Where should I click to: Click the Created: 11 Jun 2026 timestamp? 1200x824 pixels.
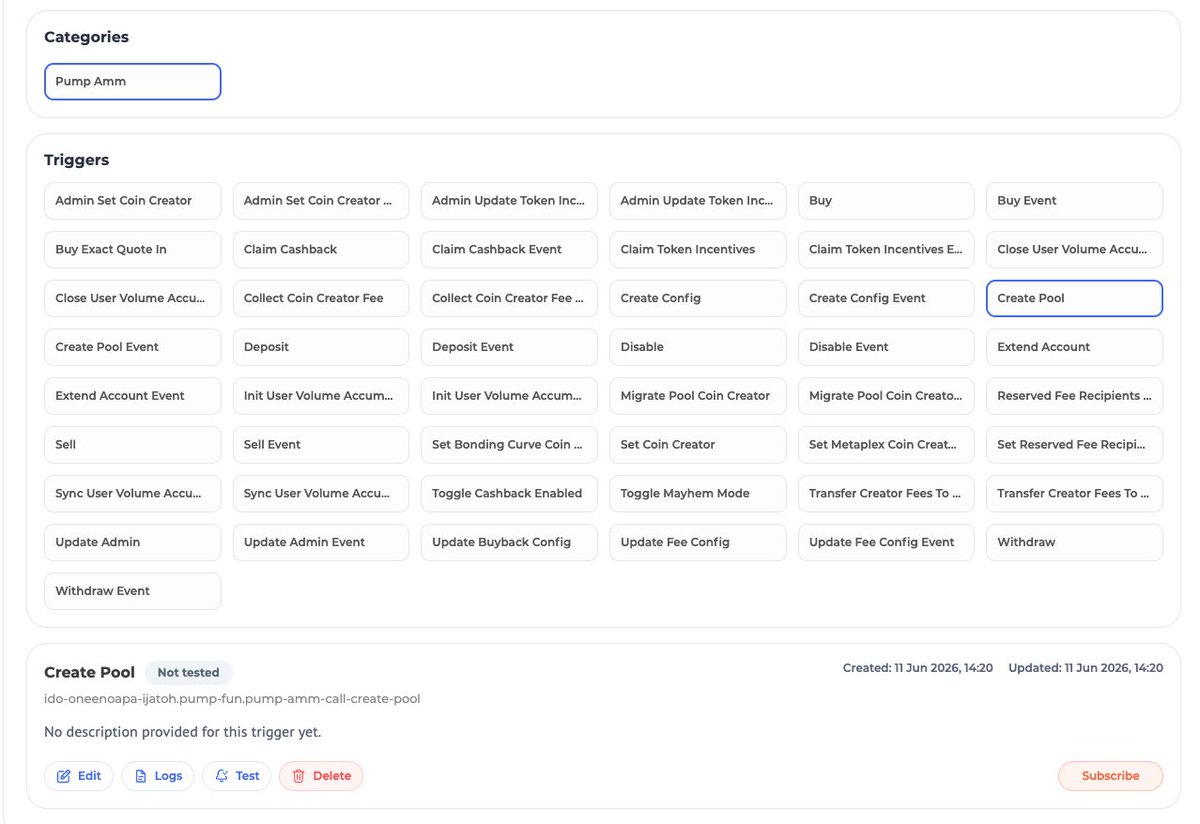pos(918,668)
